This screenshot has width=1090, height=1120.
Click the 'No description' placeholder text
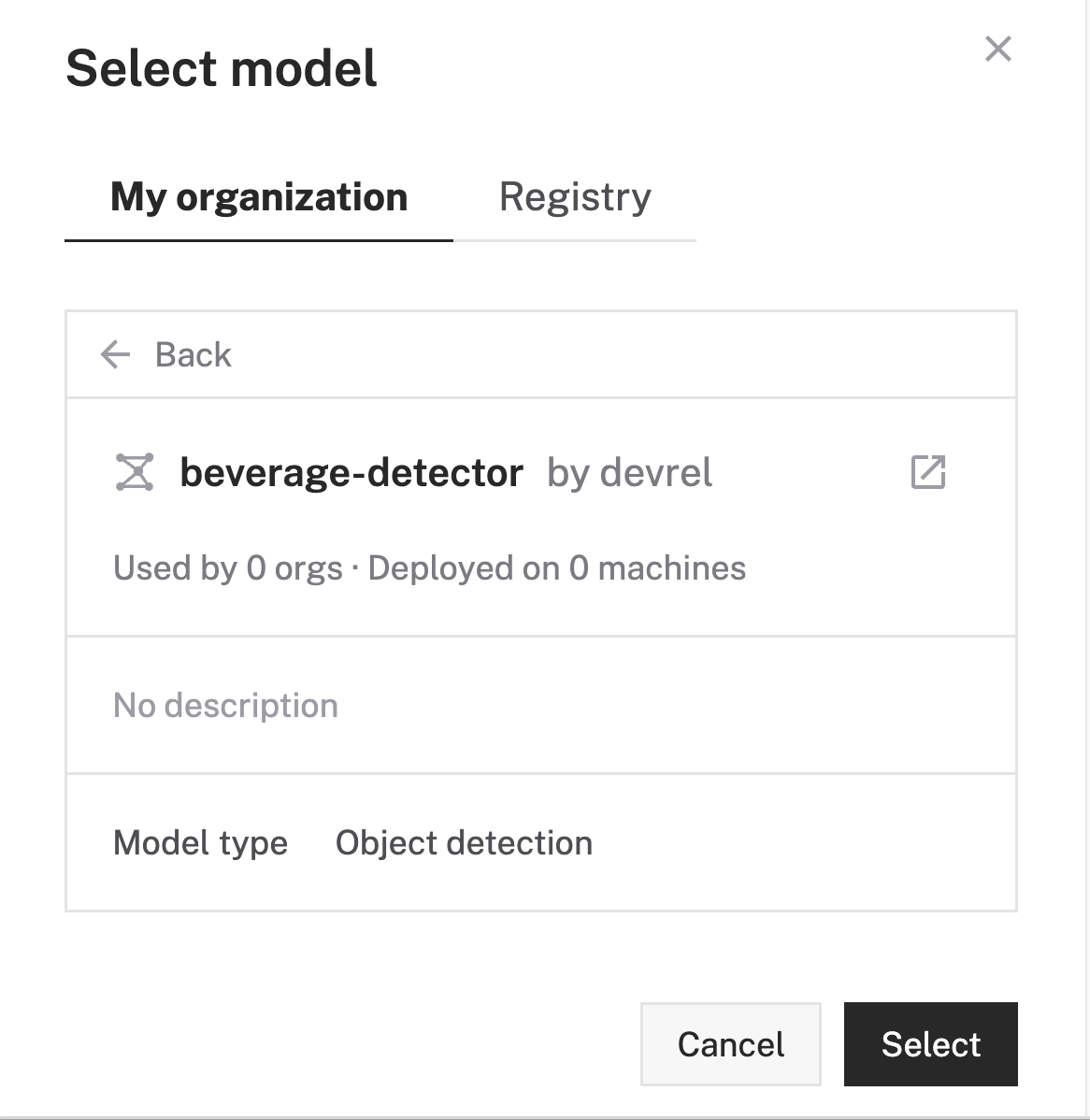[225, 705]
